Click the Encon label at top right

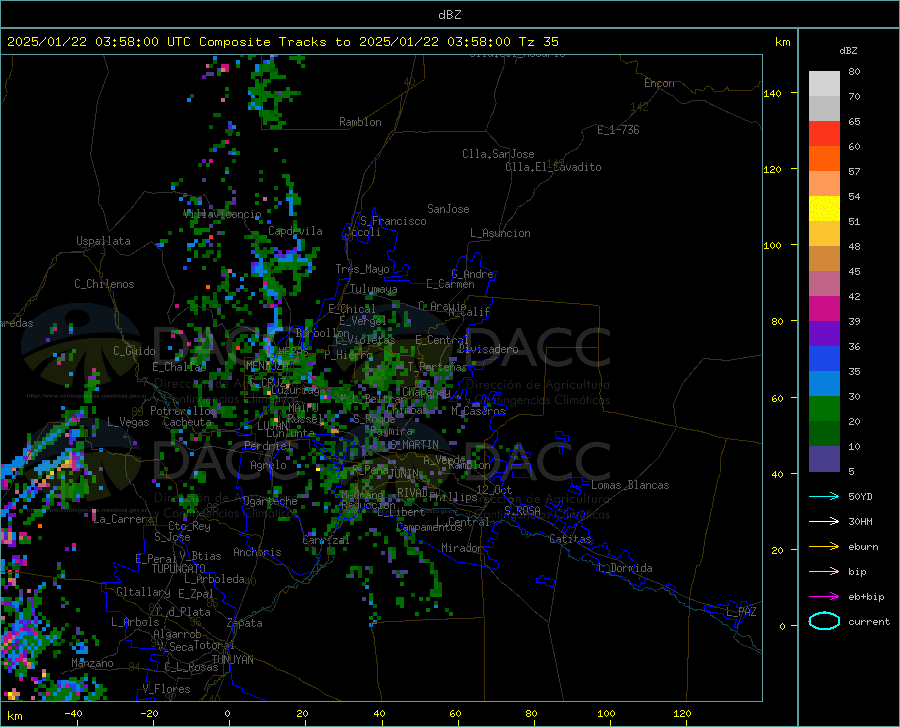coord(659,83)
